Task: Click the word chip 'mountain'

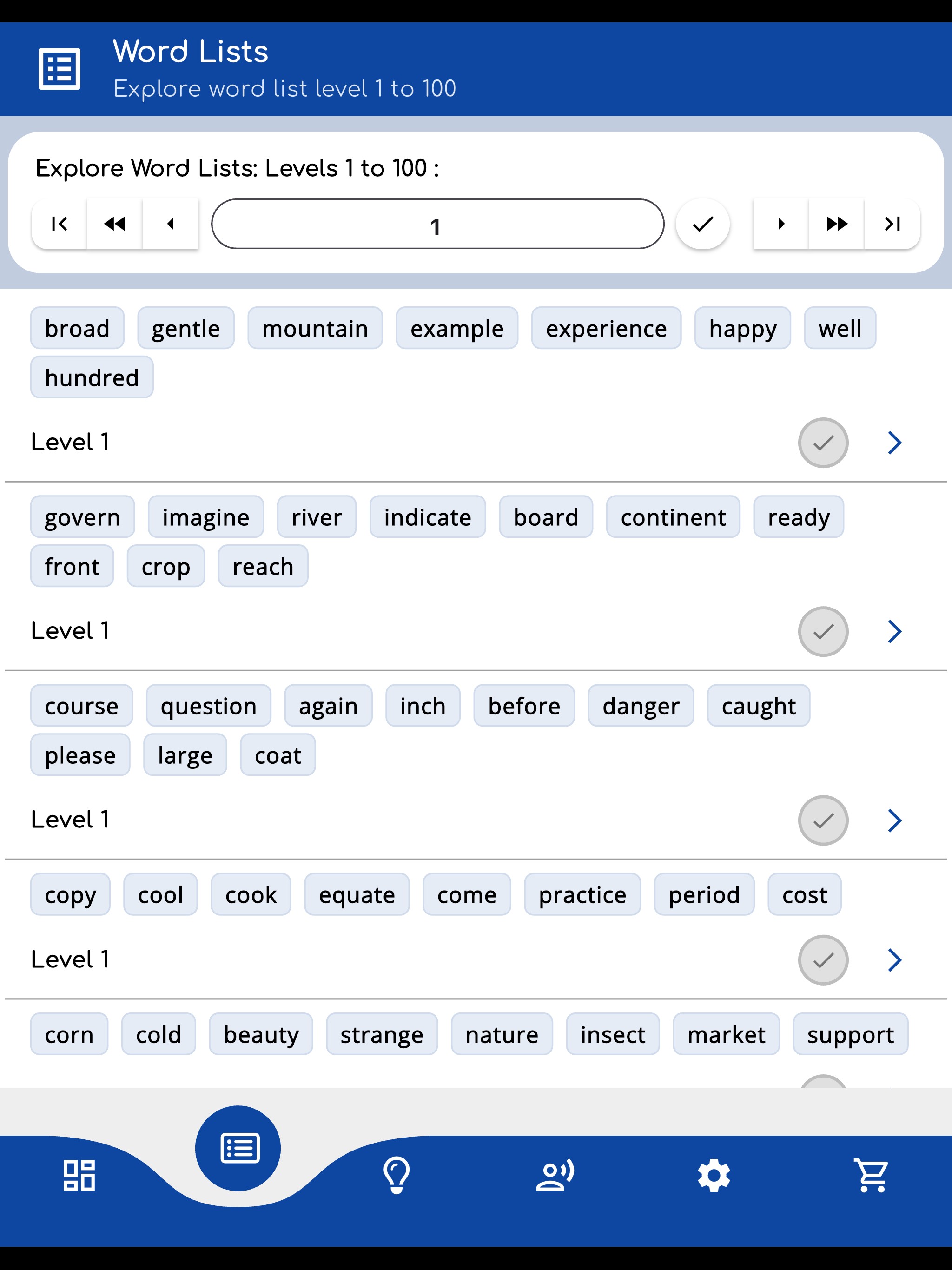Action: tap(315, 328)
